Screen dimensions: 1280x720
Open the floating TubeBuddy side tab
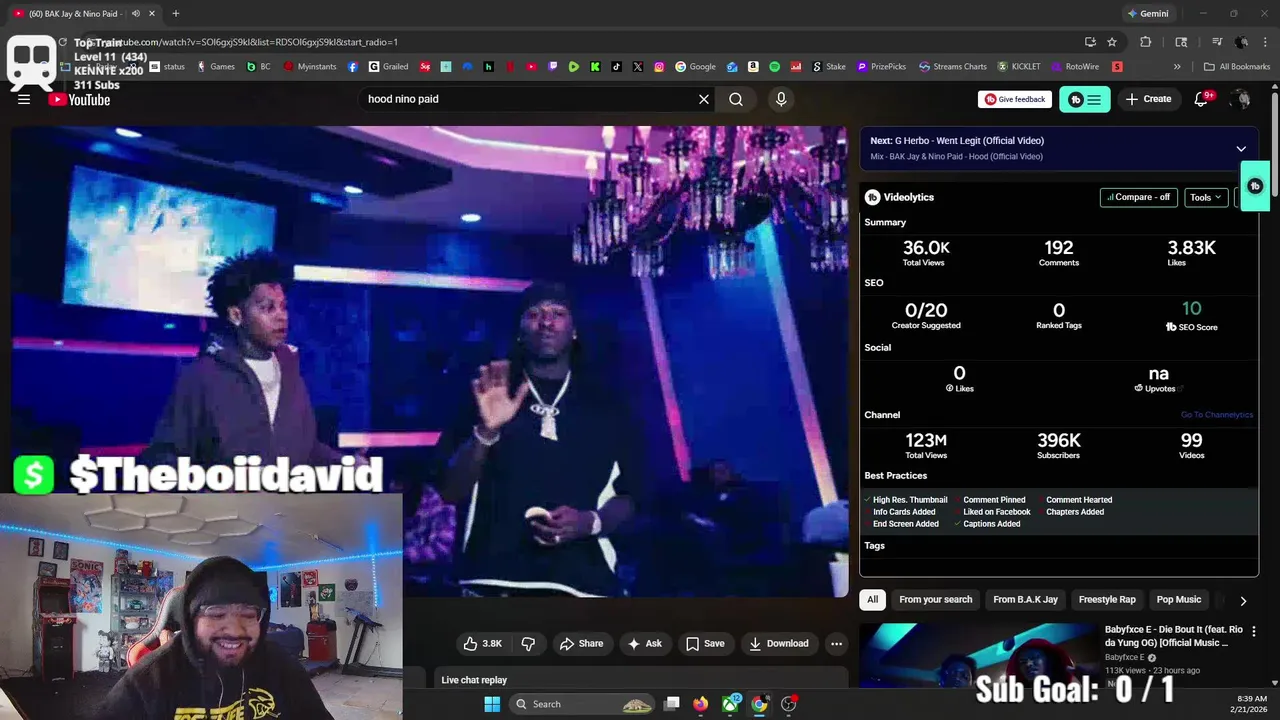click(x=1255, y=186)
